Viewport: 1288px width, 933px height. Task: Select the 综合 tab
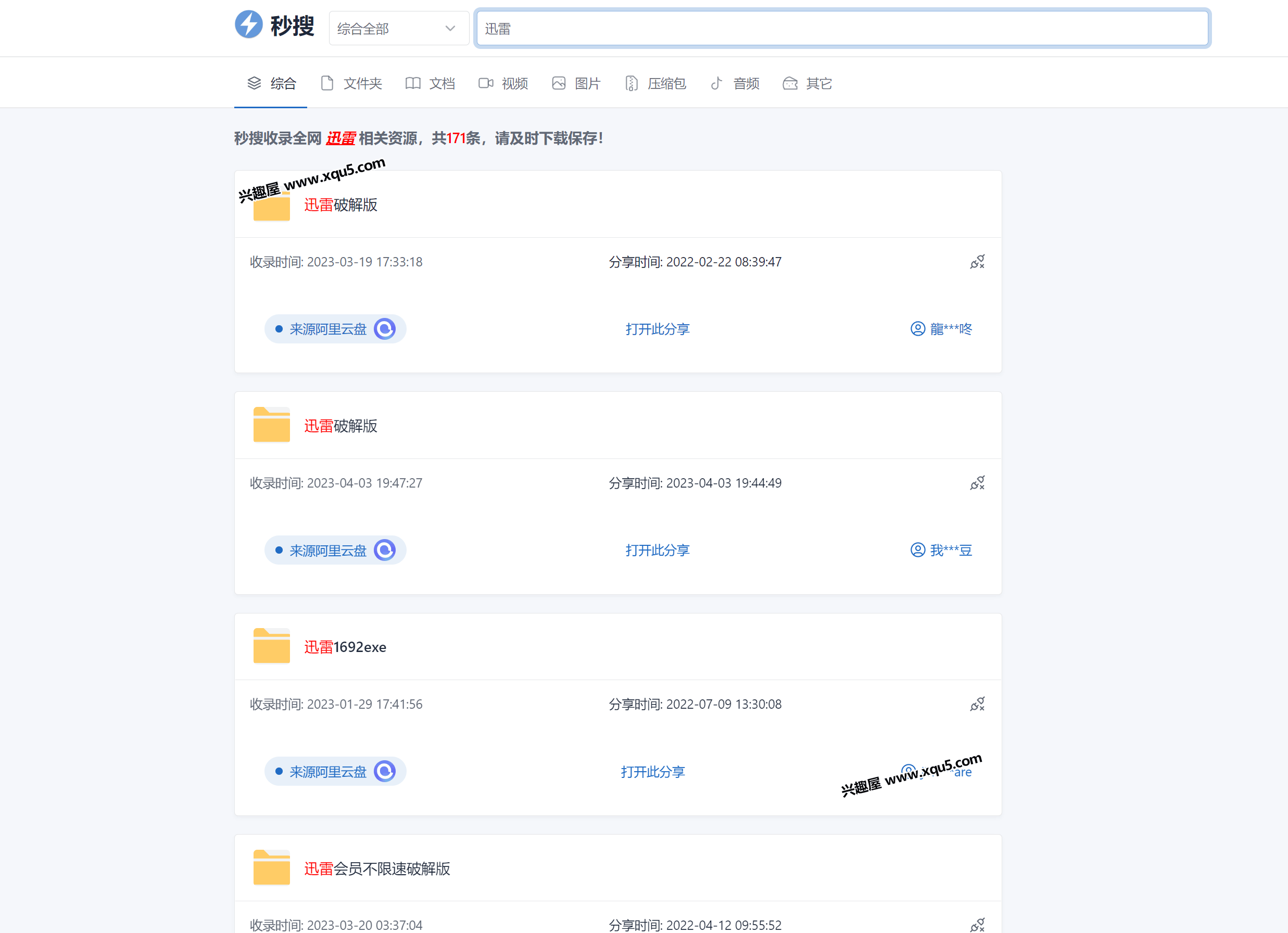[x=271, y=83]
